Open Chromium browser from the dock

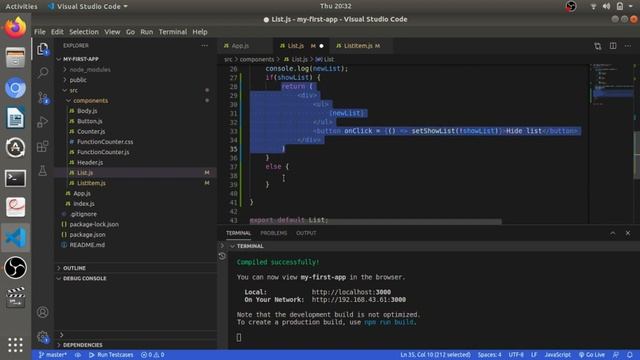click(x=16, y=88)
